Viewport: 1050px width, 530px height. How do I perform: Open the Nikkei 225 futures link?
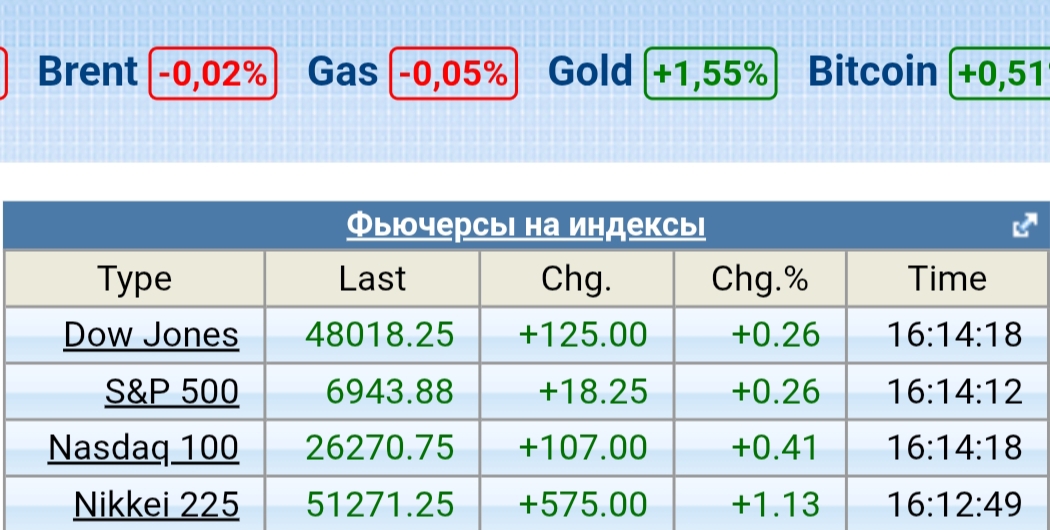point(156,504)
